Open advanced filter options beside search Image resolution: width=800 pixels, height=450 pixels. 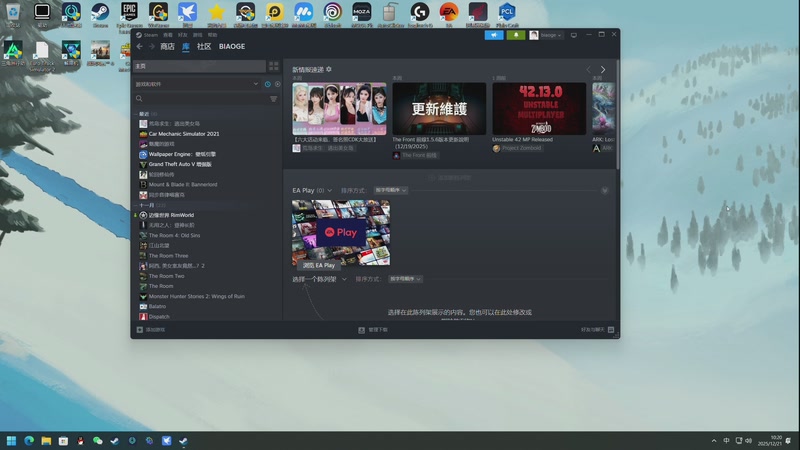tap(273, 98)
